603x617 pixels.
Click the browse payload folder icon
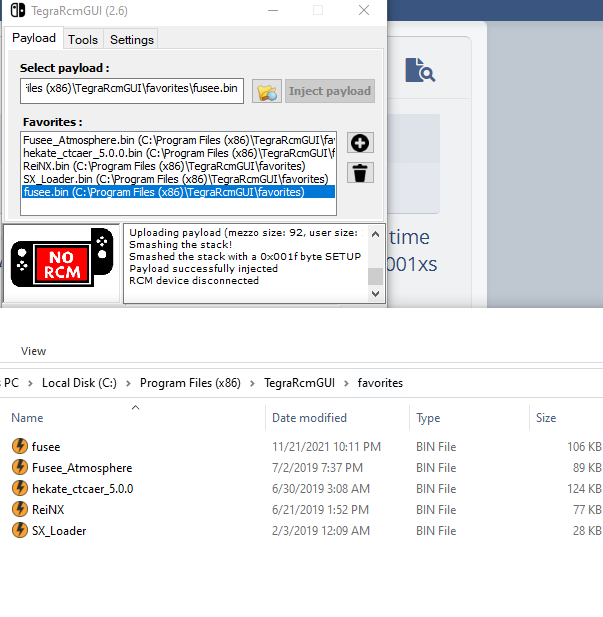(x=267, y=91)
